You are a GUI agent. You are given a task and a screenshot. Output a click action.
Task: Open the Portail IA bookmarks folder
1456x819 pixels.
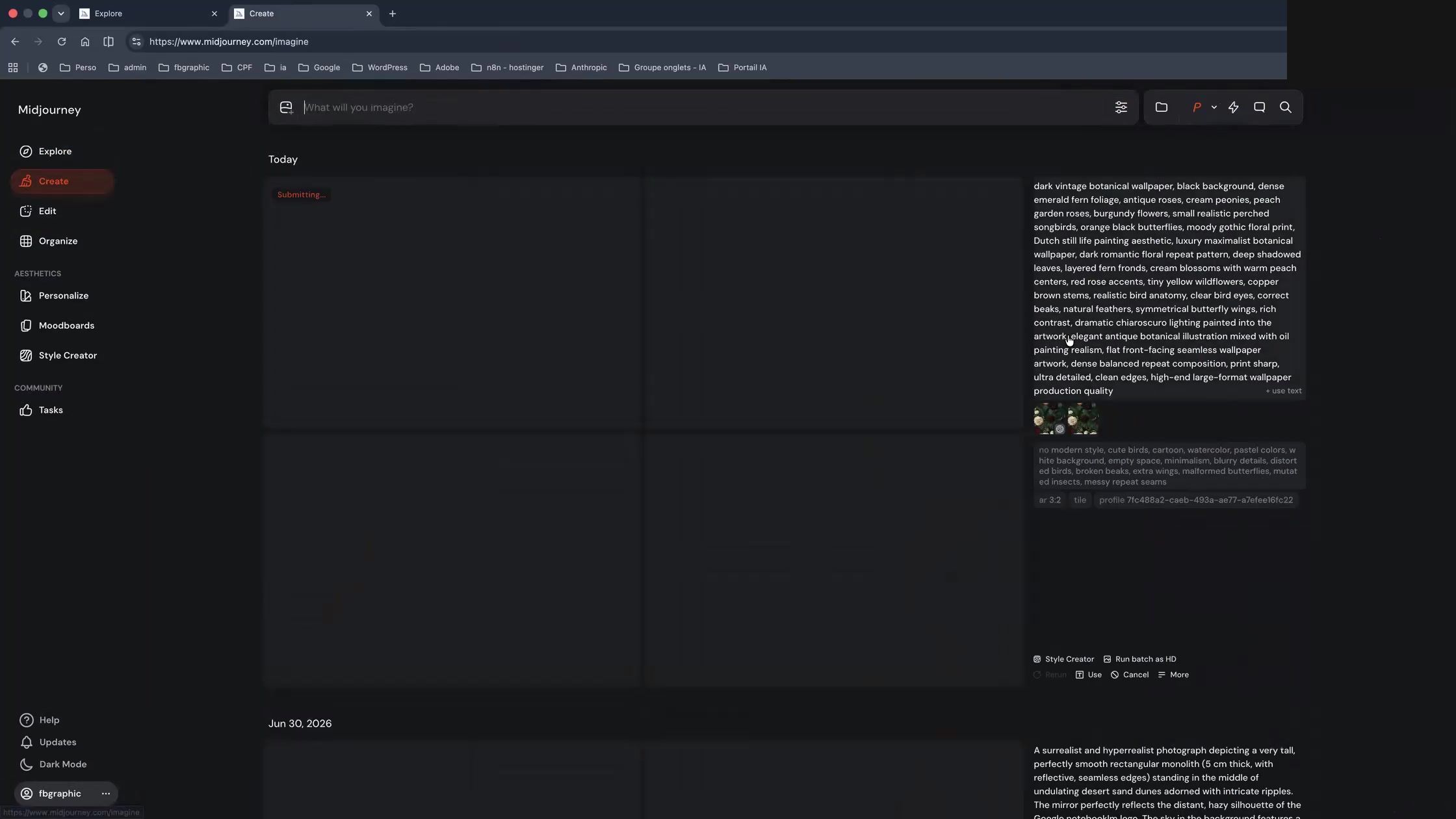[743, 68]
